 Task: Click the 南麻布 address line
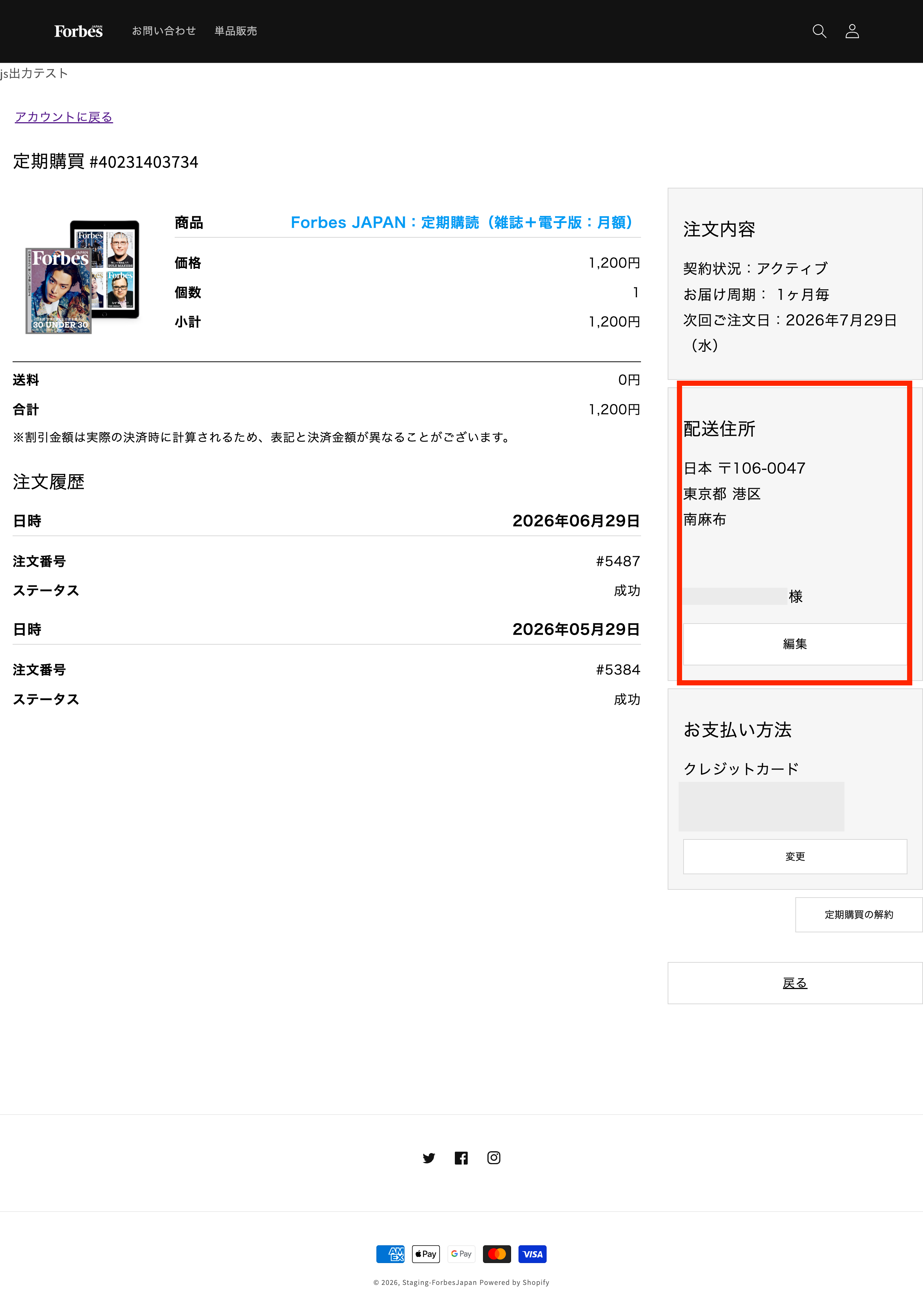click(x=705, y=520)
